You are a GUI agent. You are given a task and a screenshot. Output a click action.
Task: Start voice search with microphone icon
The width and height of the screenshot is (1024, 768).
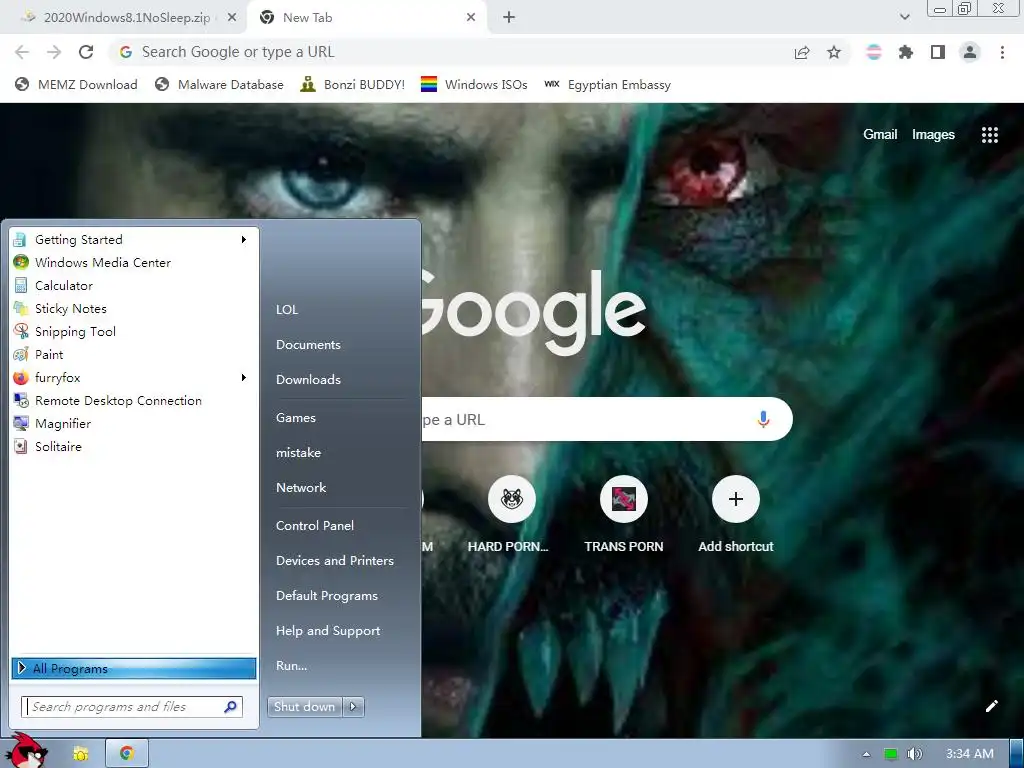[763, 419]
